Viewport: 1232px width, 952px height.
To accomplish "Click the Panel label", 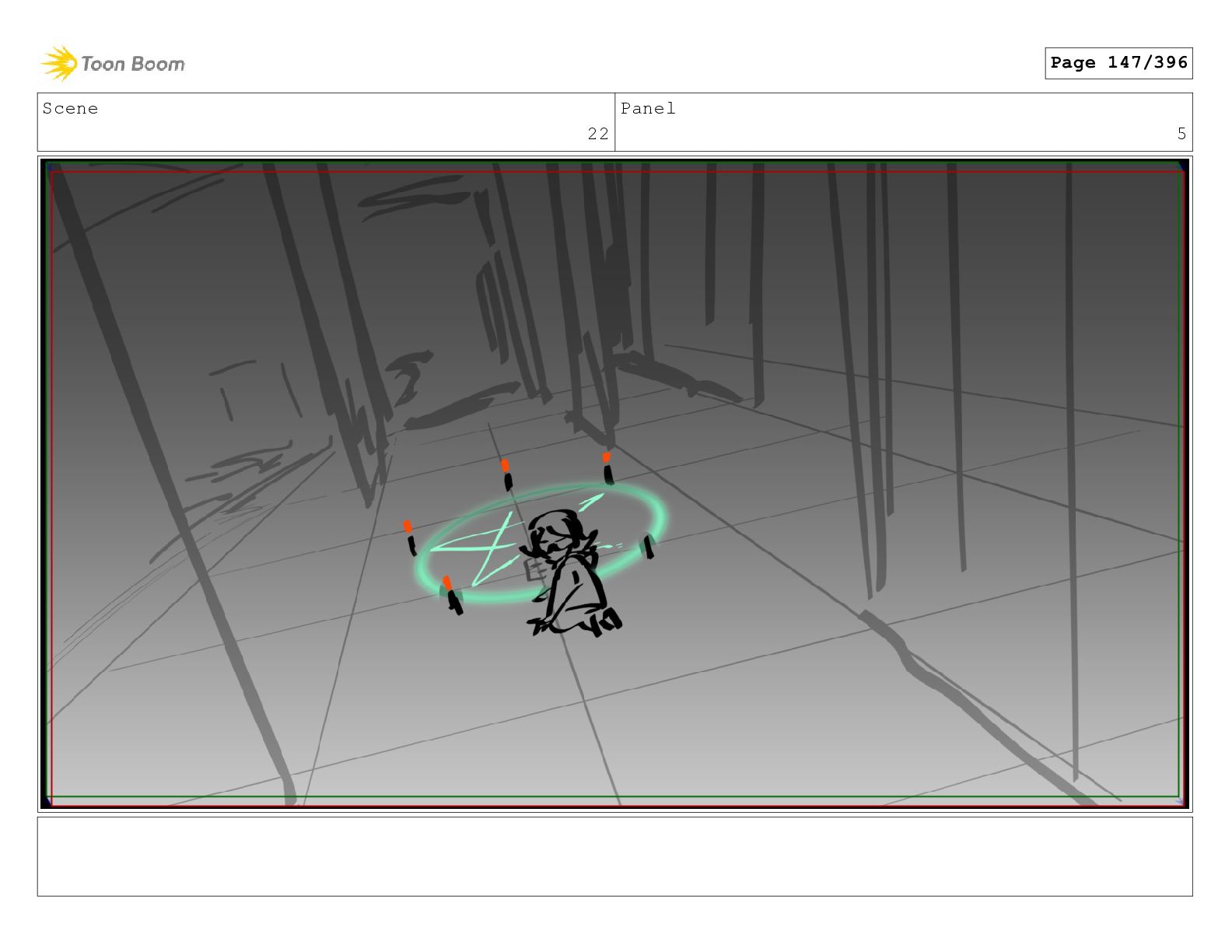I will tap(648, 109).
